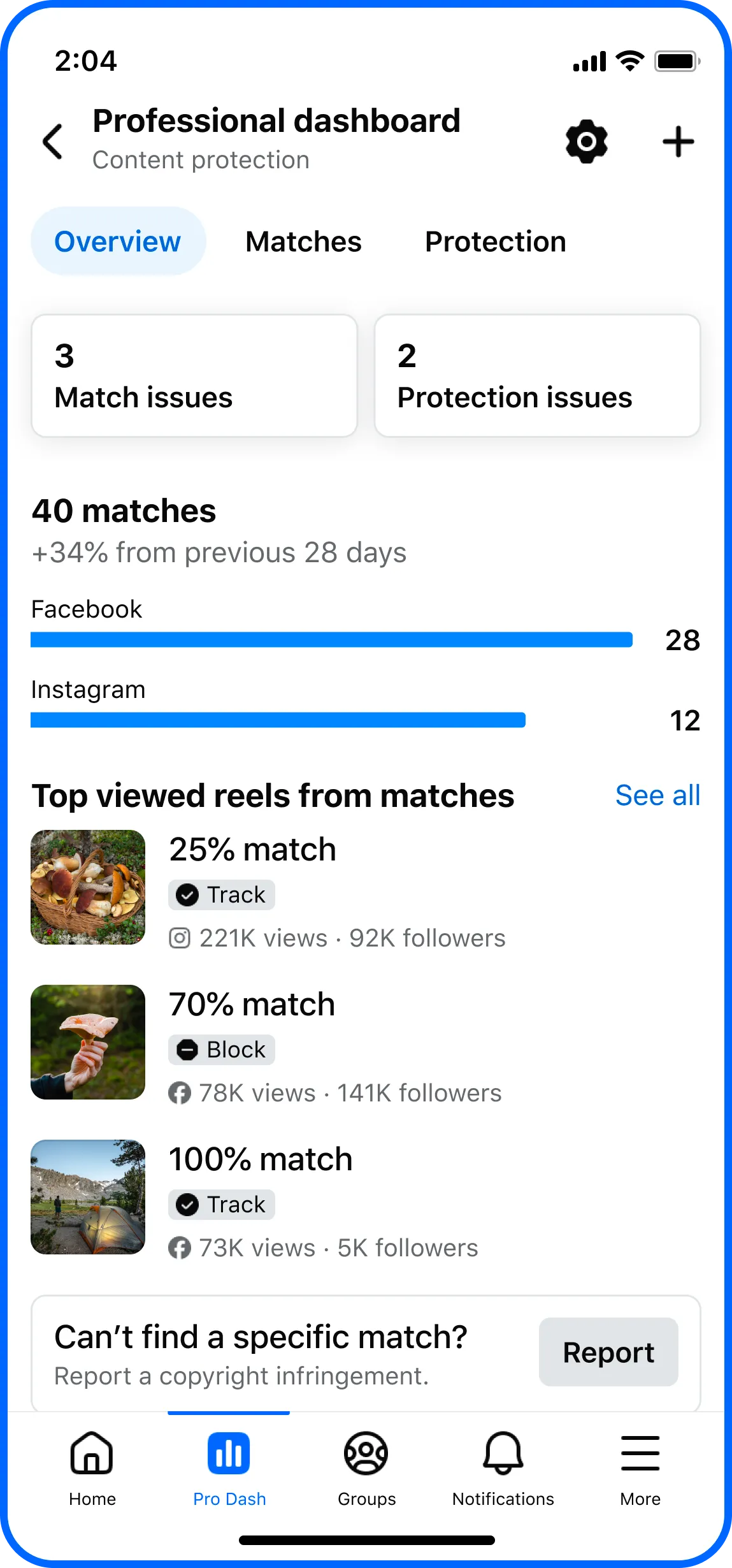Open settings with the gear icon
This screenshot has height=1568, width=732.
(x=586, y=141)
